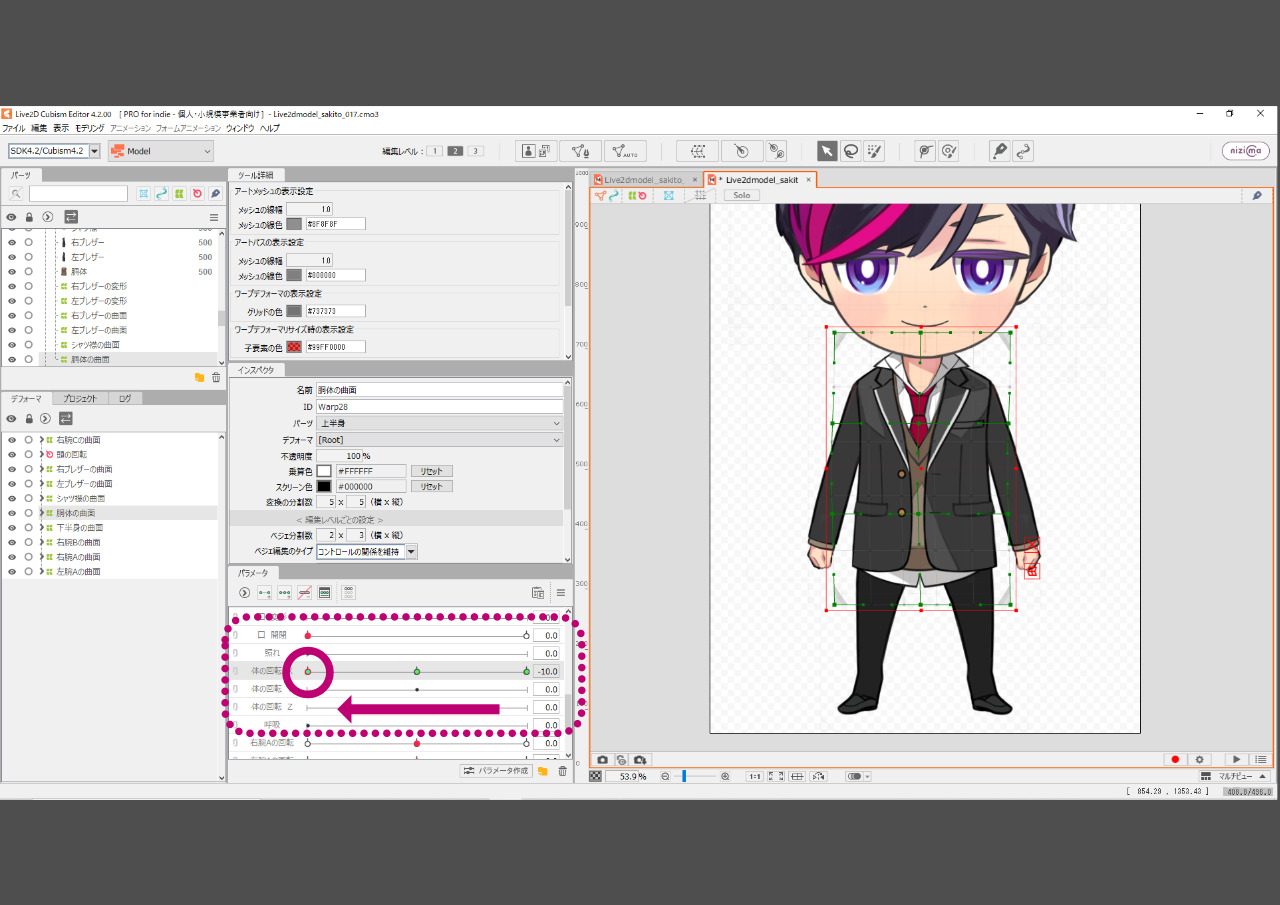Toggle lock circle for 左腕Aの曲面
The width and height of the screenshot is (1280, 905).
click(28, 571)
